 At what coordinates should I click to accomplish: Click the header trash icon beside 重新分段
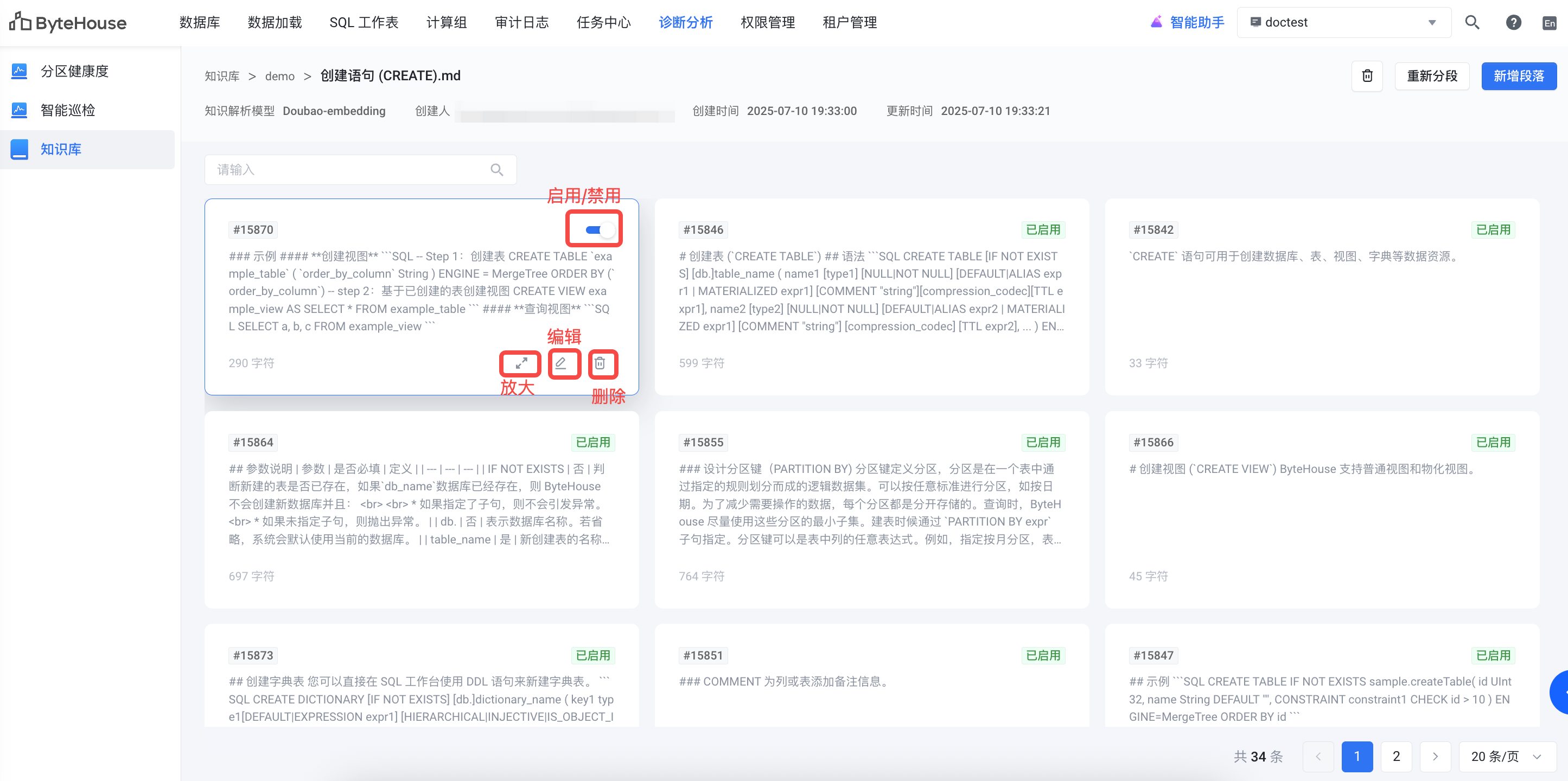point(1367,76)
